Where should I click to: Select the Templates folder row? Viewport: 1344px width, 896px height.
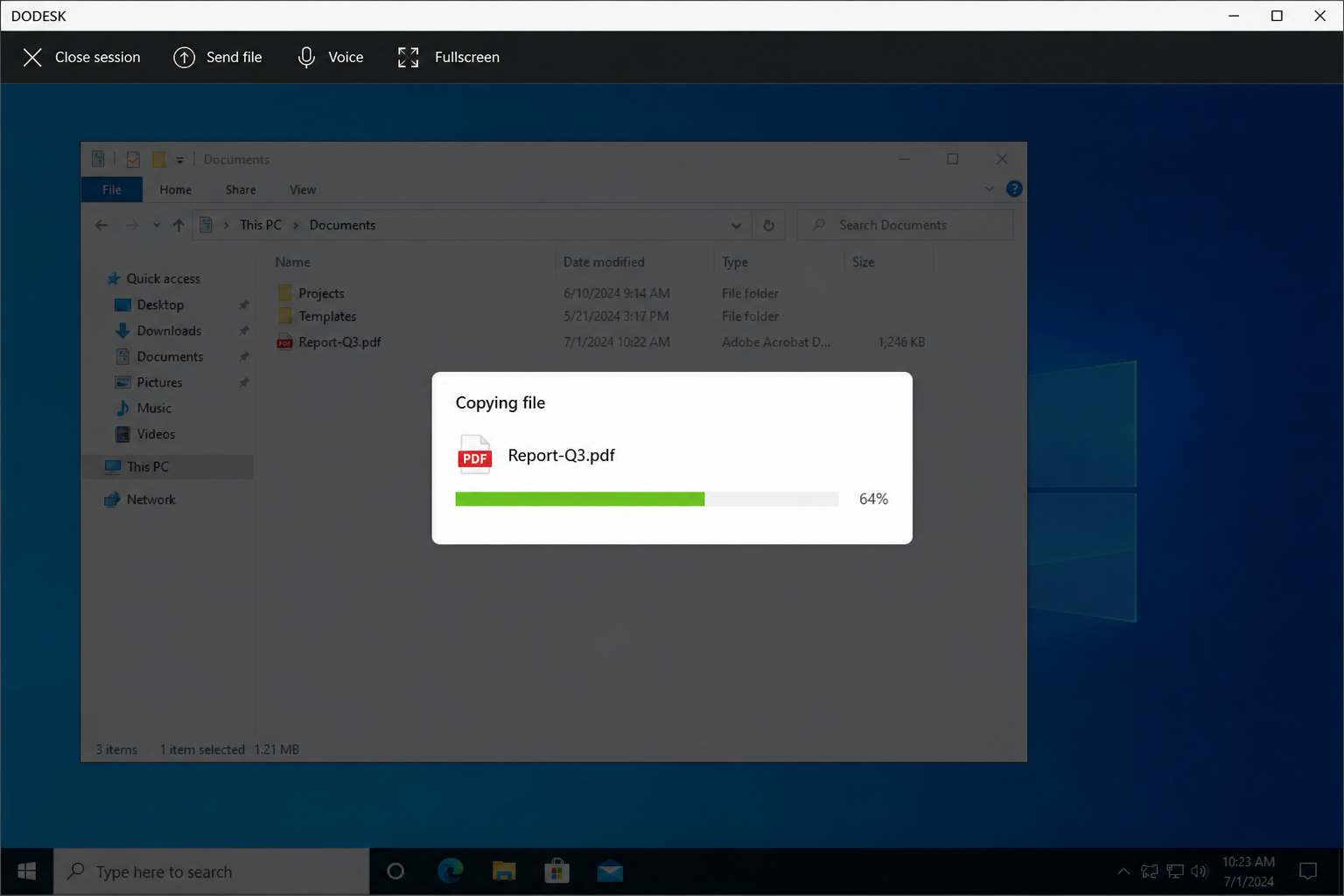[x=600, y=316]
